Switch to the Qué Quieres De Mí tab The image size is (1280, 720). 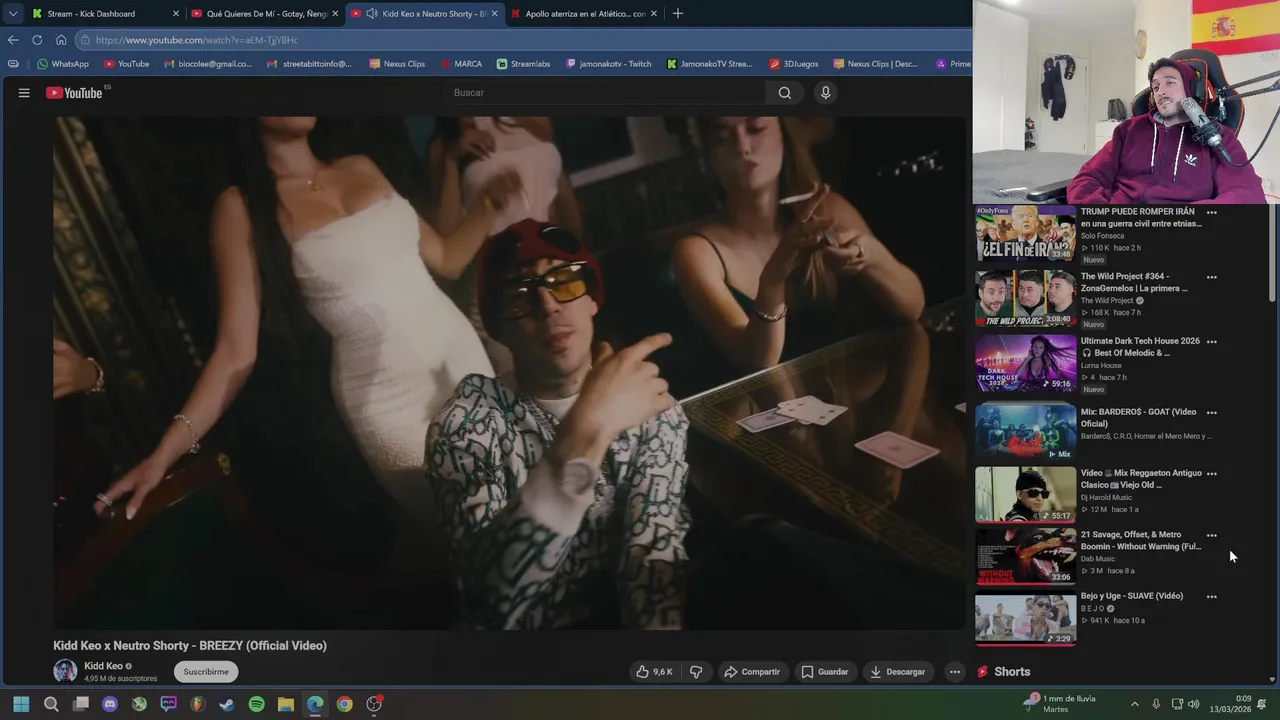point(266,14)
